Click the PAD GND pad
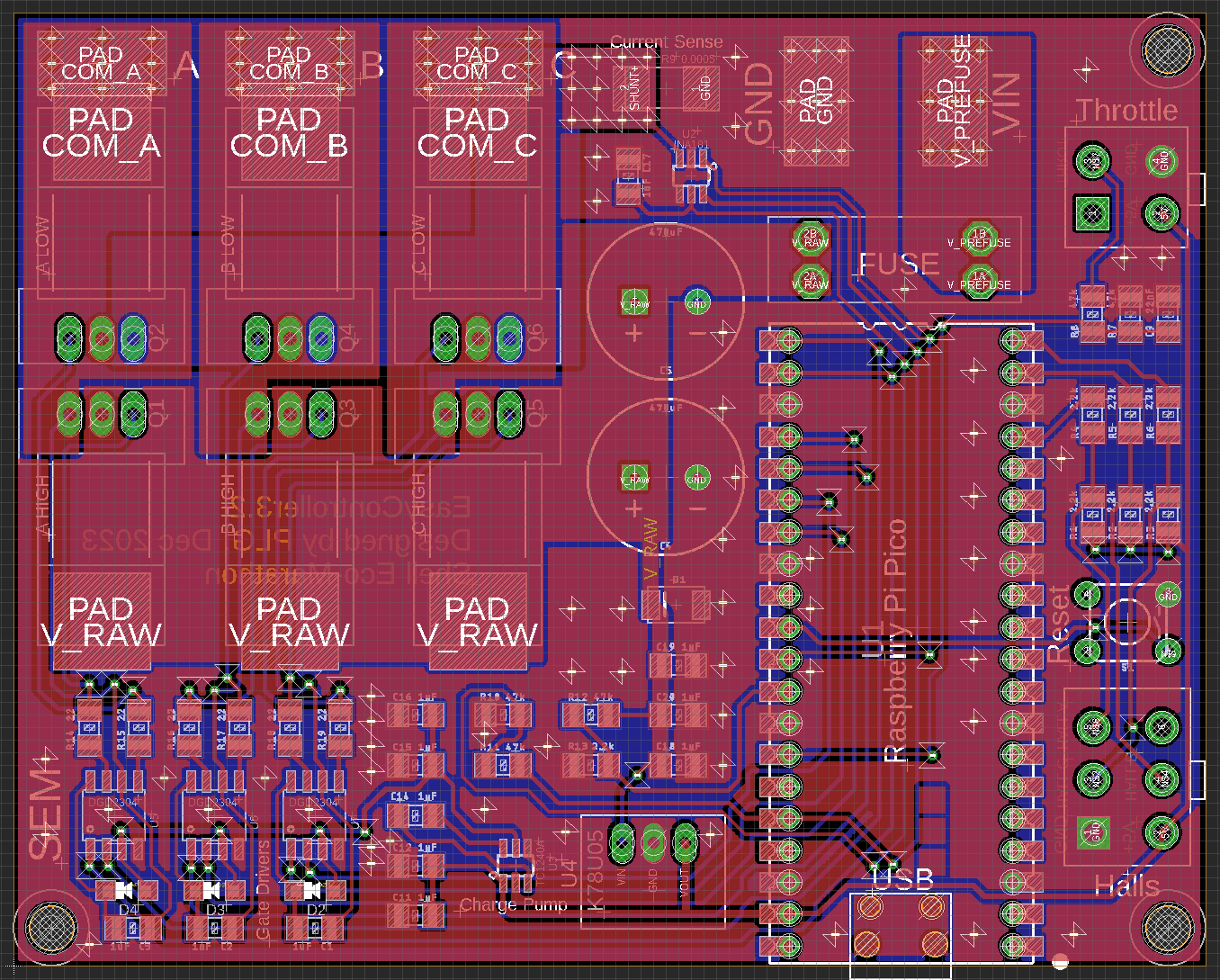Viewport: 1220px width, 980px height. click(816, 101)
